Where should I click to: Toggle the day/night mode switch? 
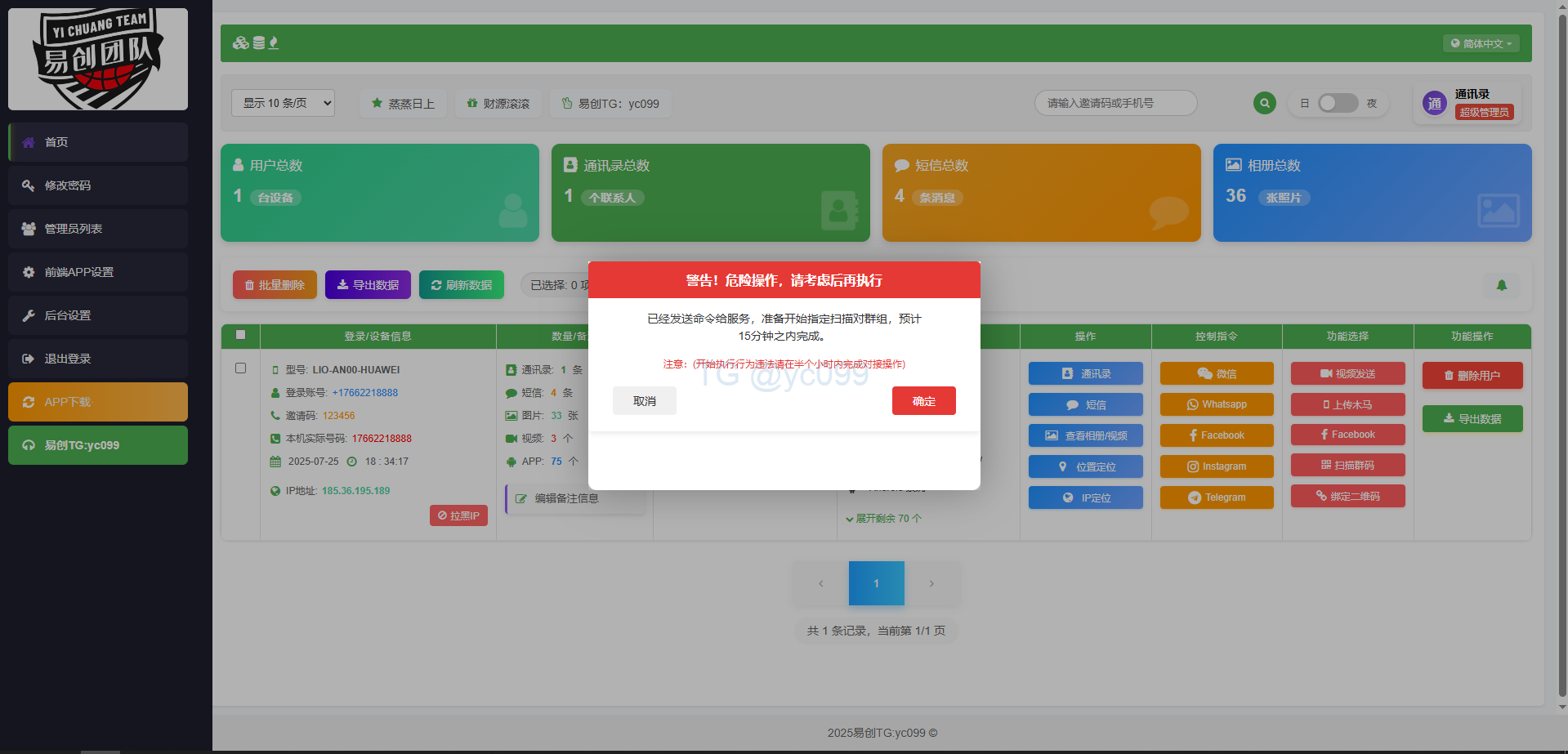point(1338,103)
